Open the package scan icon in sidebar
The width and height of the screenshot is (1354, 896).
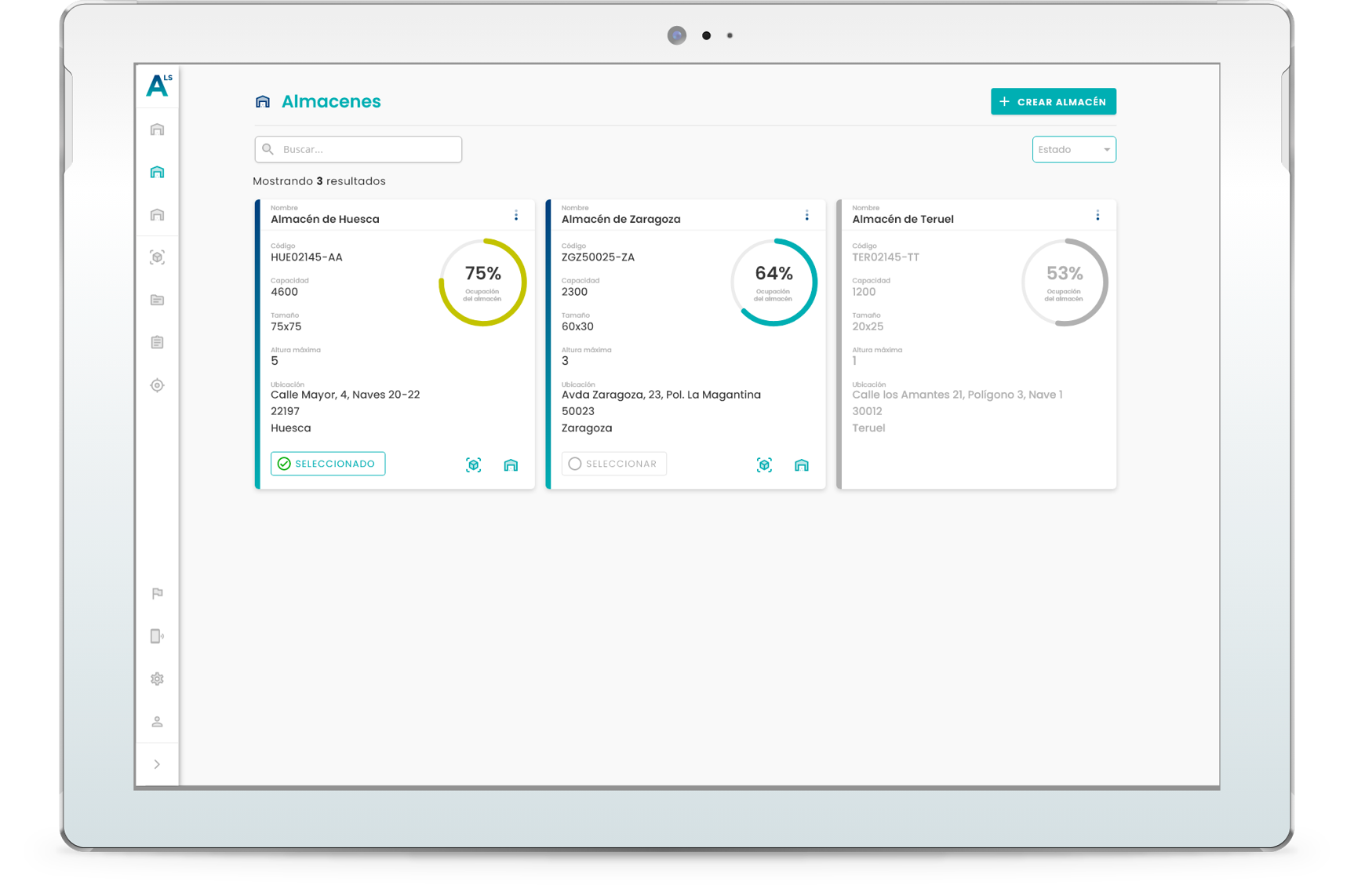click(158, 257)
